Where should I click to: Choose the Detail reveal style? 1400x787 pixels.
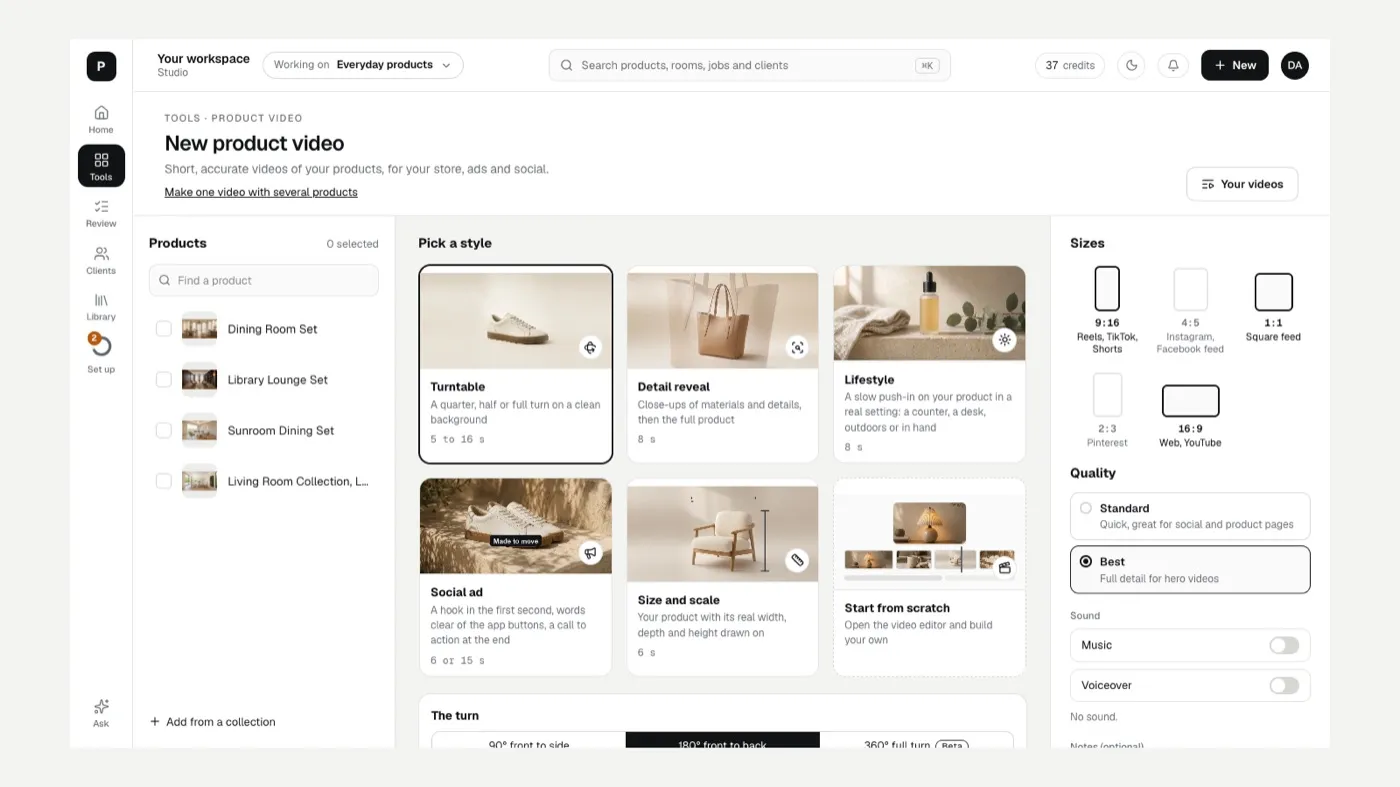pos(723,364)
